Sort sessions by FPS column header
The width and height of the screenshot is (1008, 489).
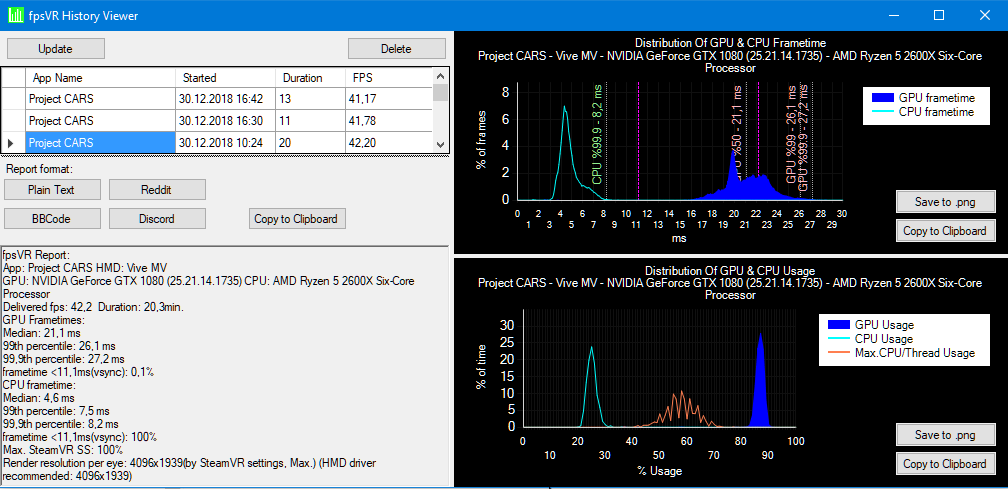(390, 78)
